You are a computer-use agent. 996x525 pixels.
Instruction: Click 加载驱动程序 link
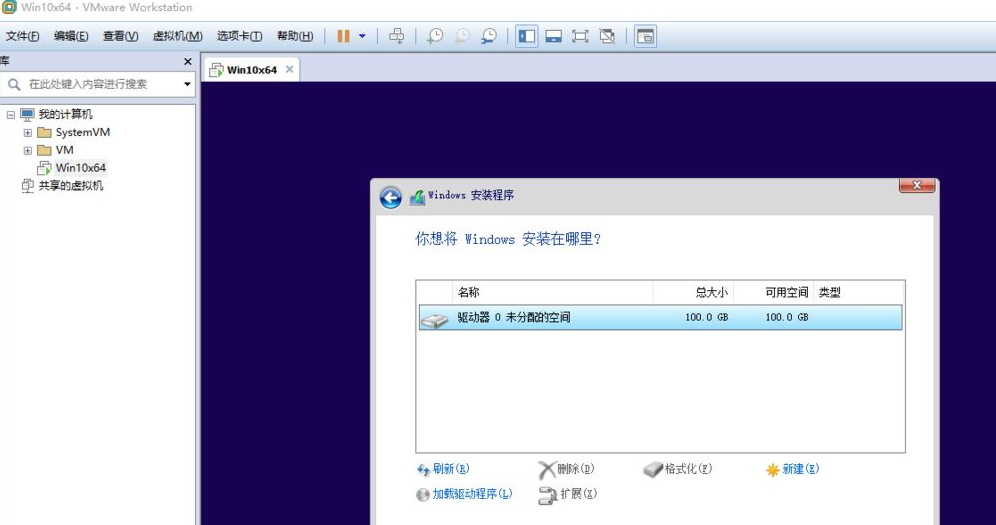(x=471, y=494)
